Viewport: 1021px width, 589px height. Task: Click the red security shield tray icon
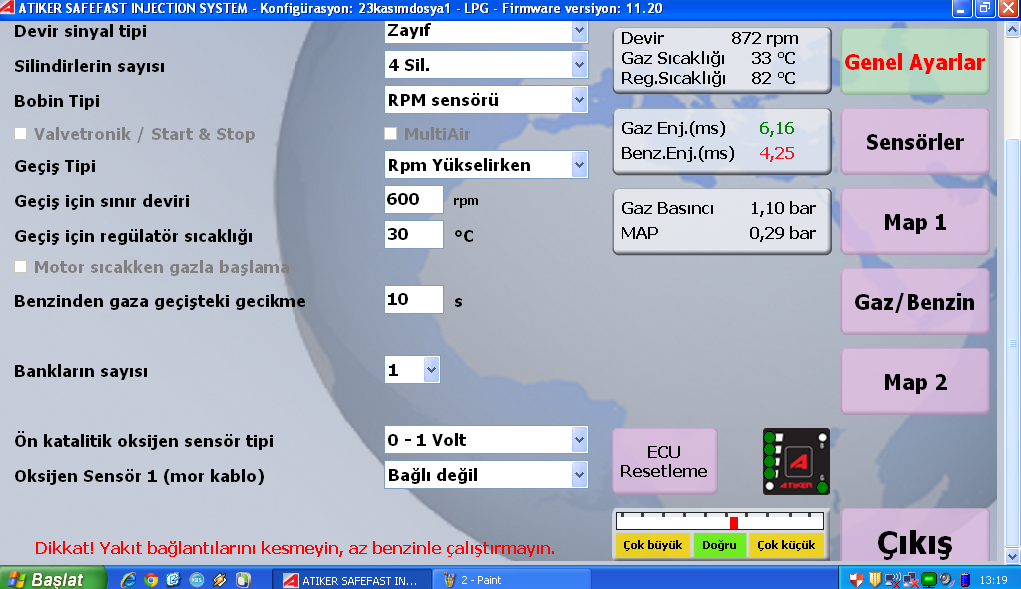tap(857, 579)
